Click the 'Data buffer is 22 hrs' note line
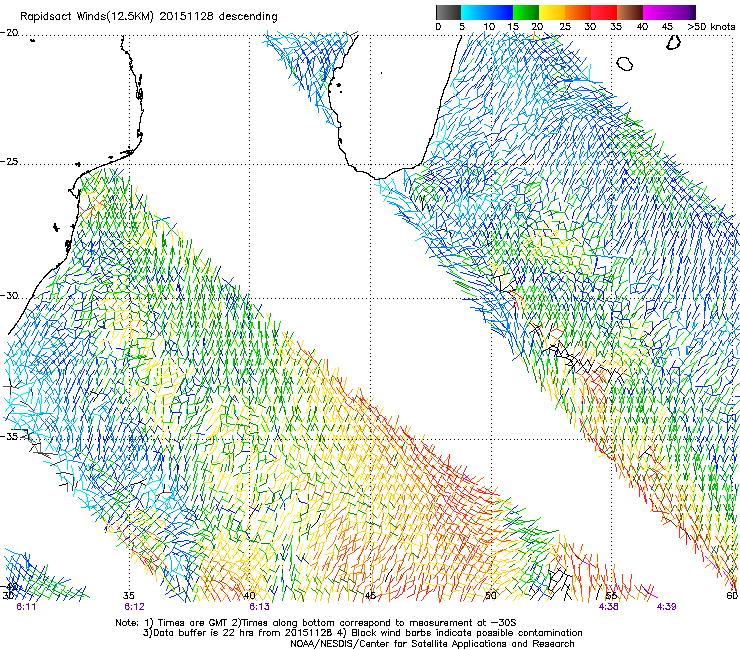The image size is (740, 650). click(x=362, y=633)
